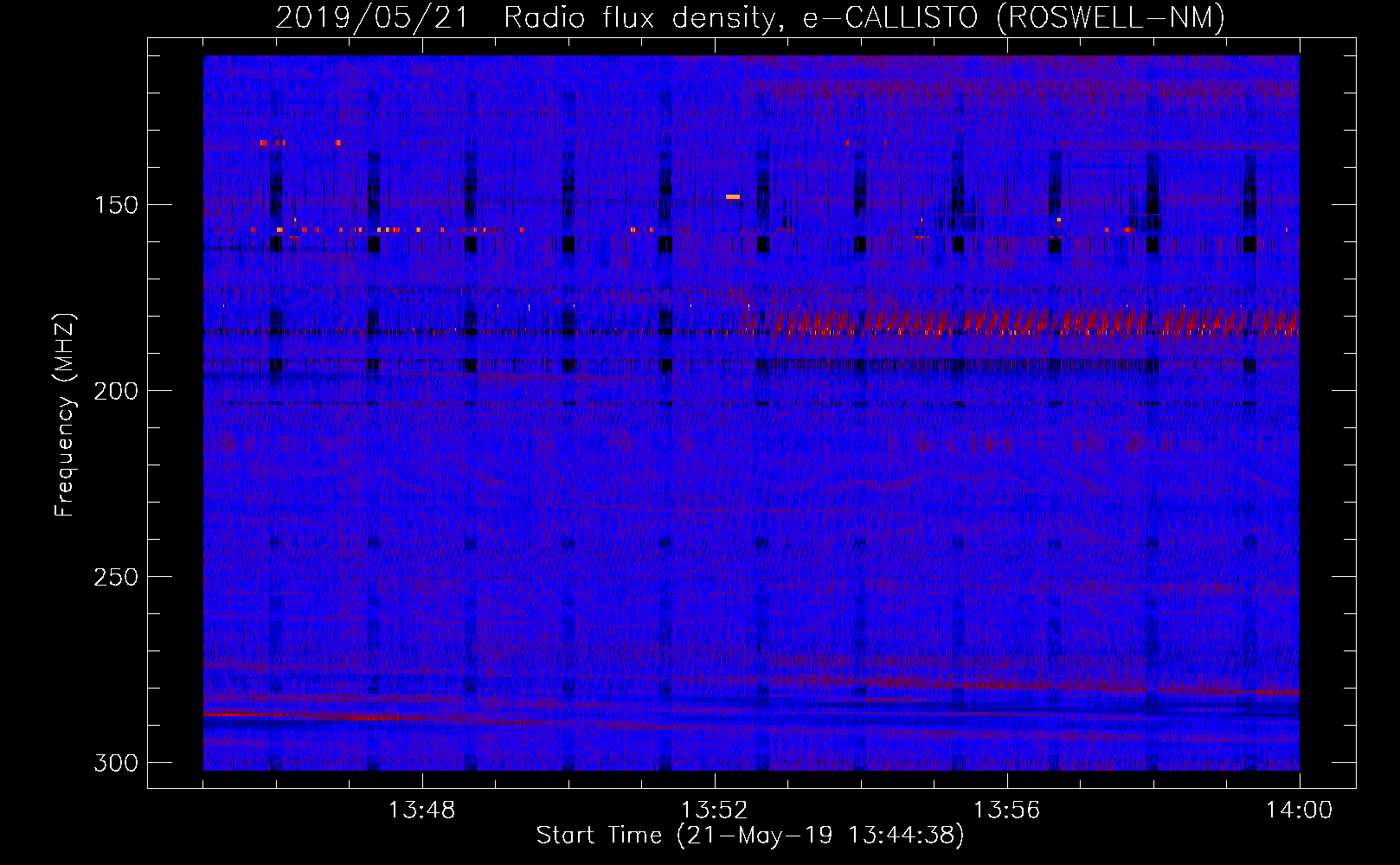Select the 13:48 time tick label
Screen dimensions: 1400x865
tap(421, 811)
